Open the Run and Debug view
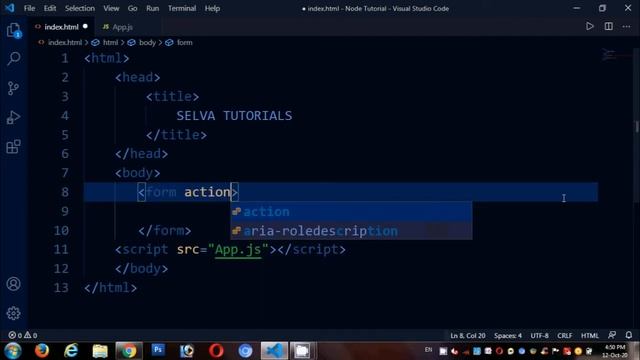This screenshot has height=360, width=640. pyautogui.click(x=13, y=118)
